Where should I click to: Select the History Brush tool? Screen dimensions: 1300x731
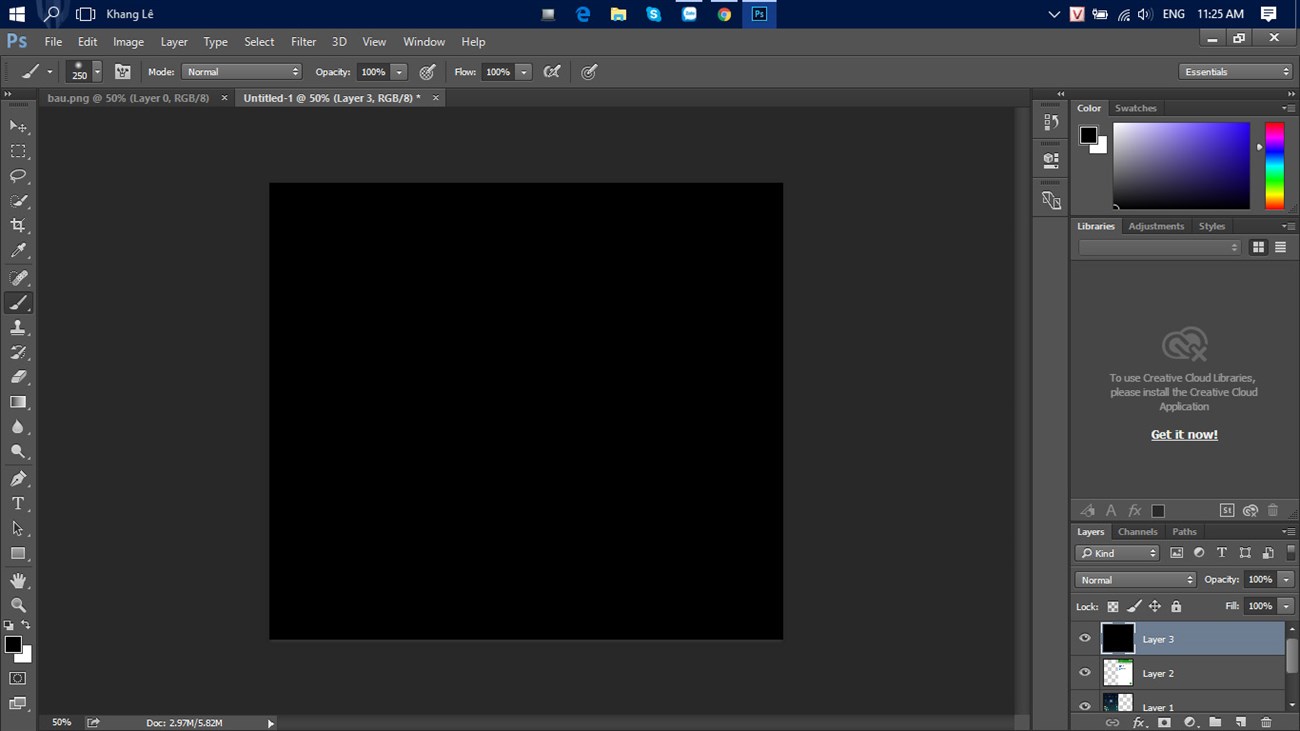tap(18, 353)
